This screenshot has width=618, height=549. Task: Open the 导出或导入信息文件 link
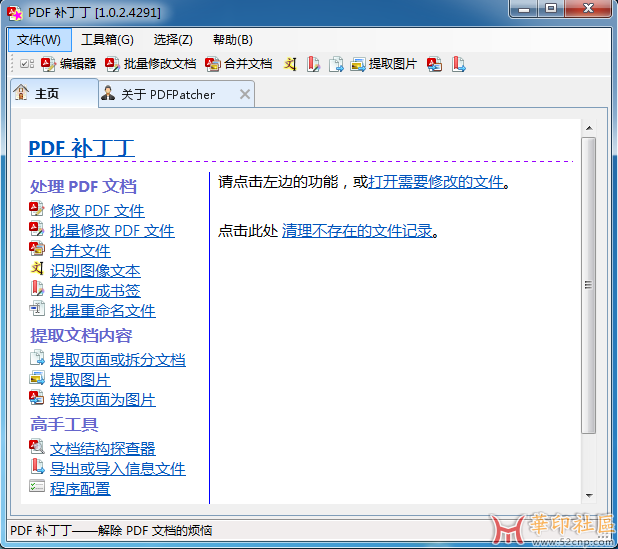coord(118,469)
